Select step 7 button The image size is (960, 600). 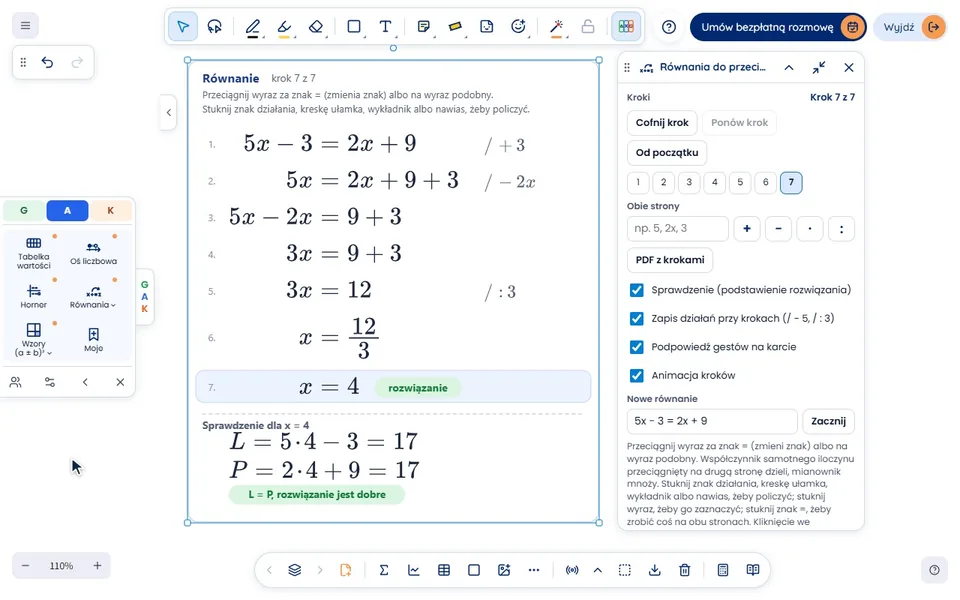pyautogui.click(x=791, y=182)
